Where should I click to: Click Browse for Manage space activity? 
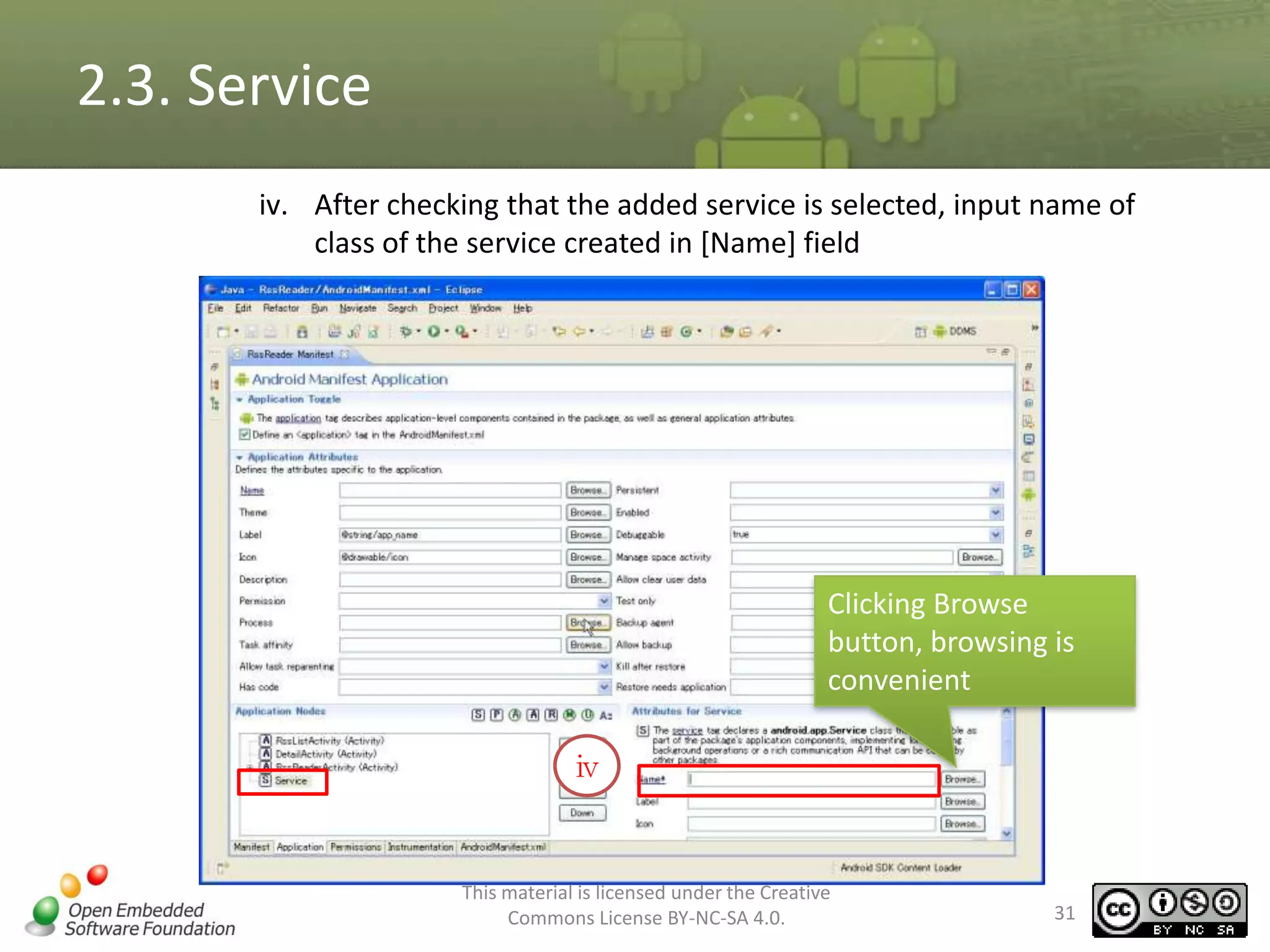[979, 557]
